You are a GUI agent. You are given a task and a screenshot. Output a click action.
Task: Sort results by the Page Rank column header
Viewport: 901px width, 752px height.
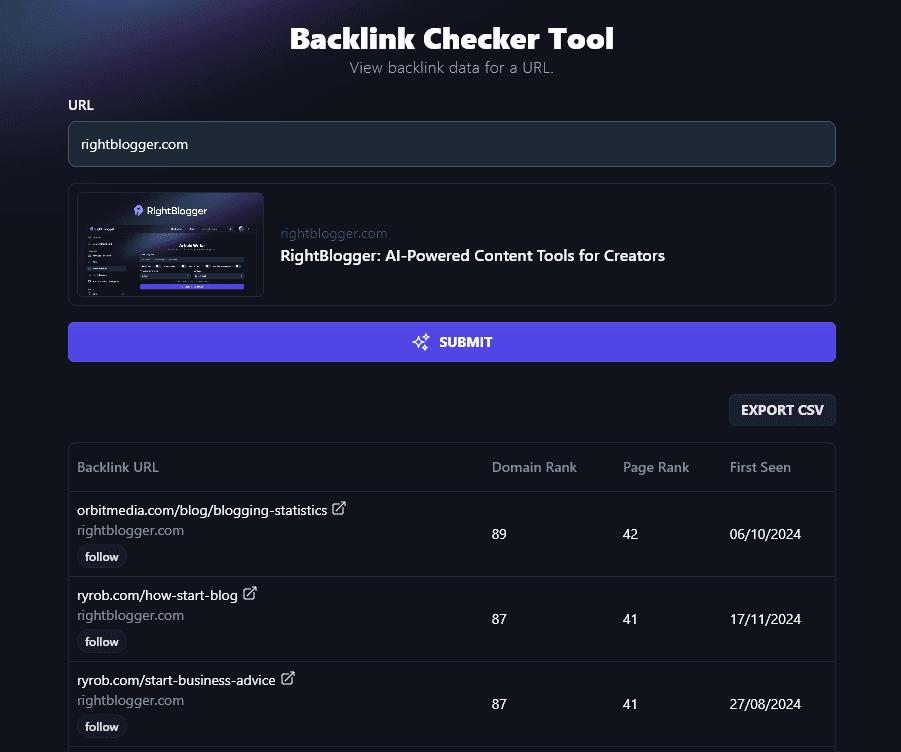(657, 467)
